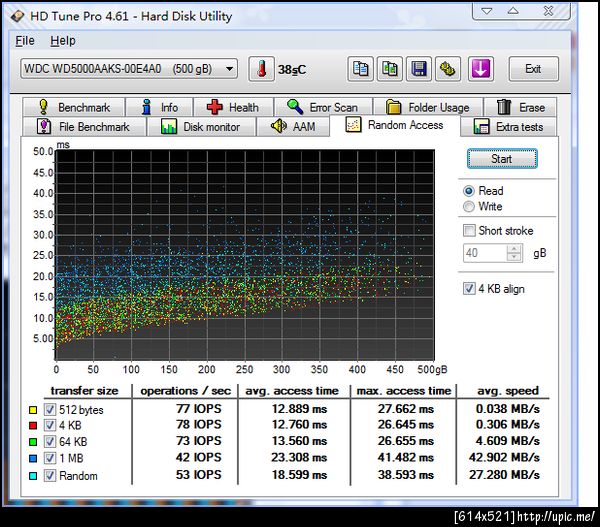Open the File menu
This screenshot has height=527, width=600.
coord(25,41)
